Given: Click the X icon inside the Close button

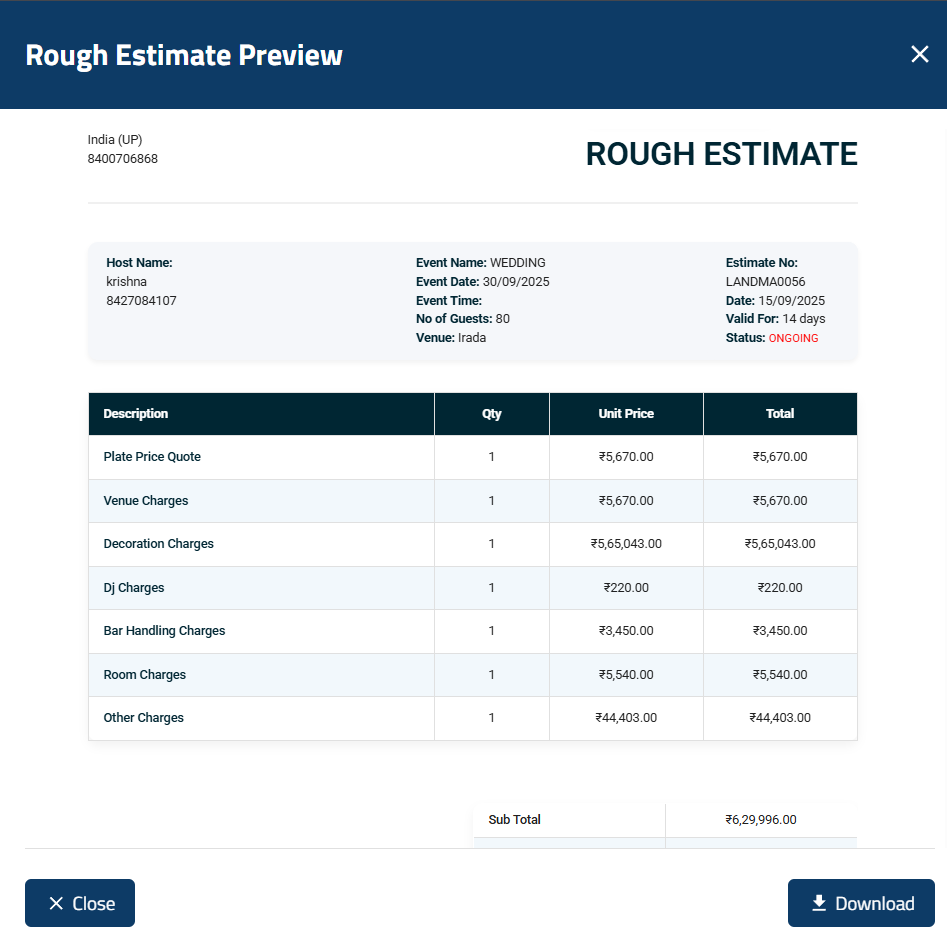Looking at the screenshot, I should (x=56, y=903).
